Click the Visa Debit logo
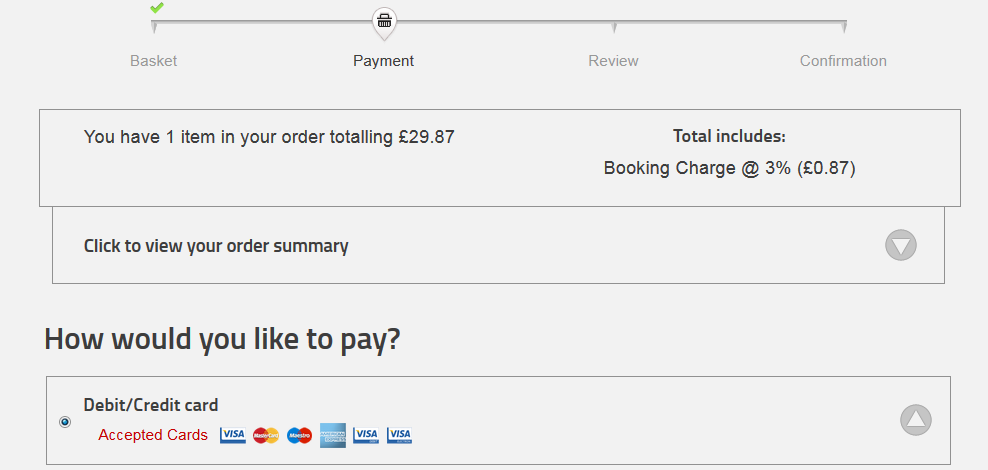This screenshot has height=470, width=988. pyautogui.click(x=366, y=435)
